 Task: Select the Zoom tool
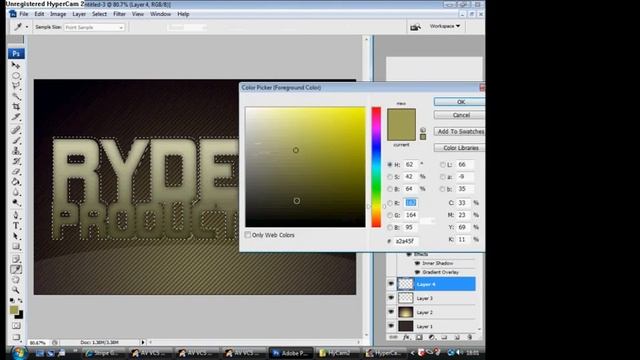coord(16,290)
